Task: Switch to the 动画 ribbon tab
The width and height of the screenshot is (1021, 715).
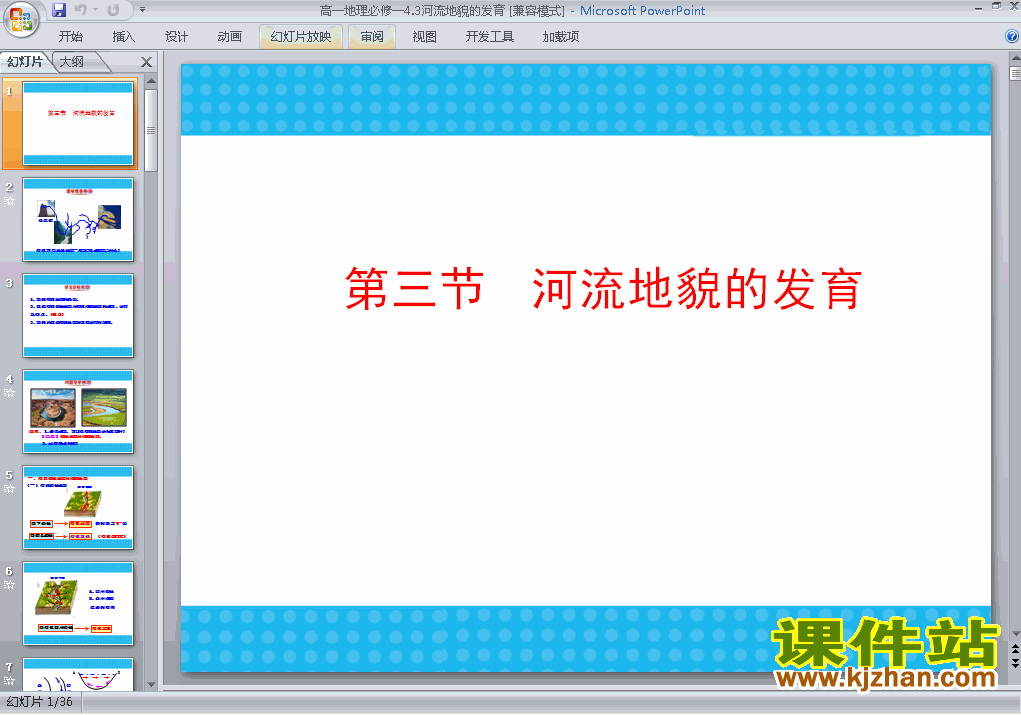Action: [230, 36]
